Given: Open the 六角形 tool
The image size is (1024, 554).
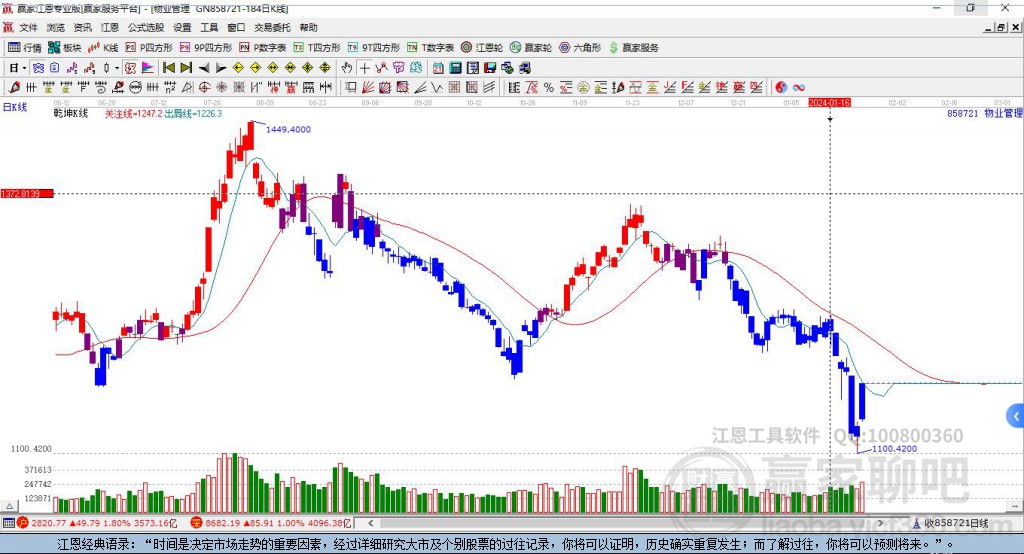Looking at the screenshot, I should (x=580, y=48).
